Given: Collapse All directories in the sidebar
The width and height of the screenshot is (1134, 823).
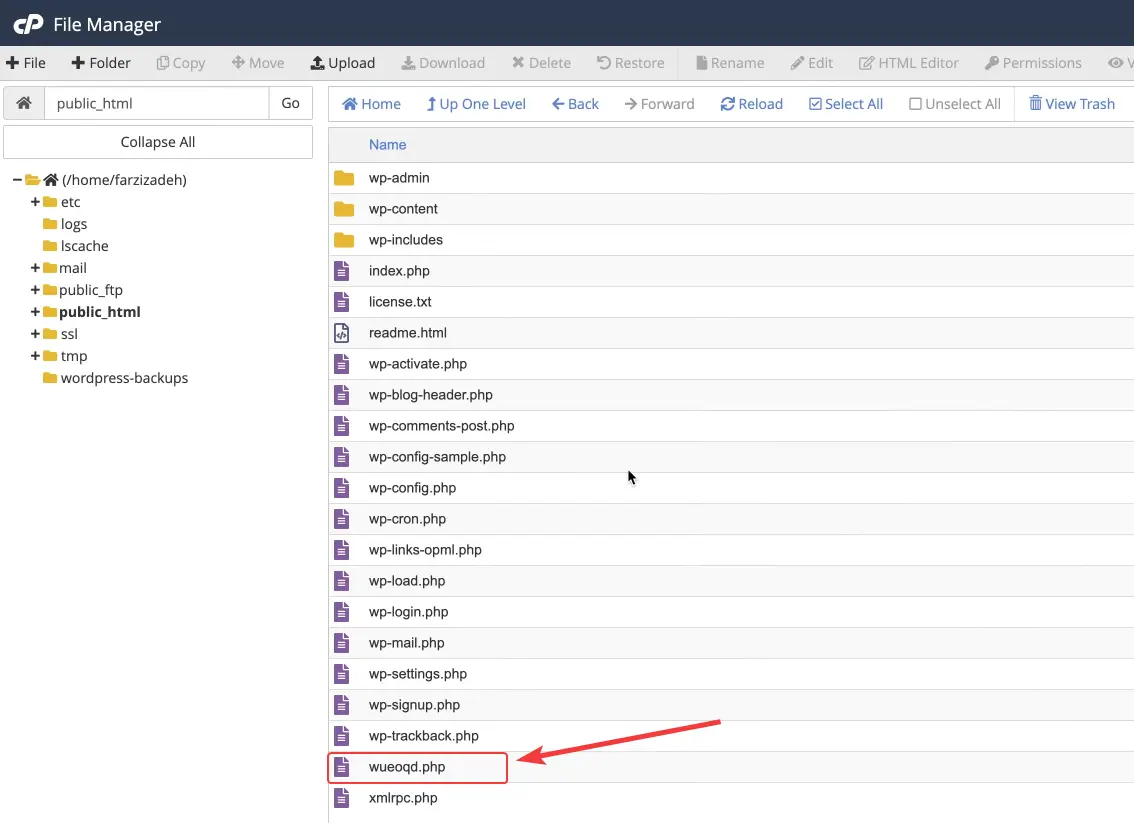Looking at the screenshot, I should click(157, 141).
